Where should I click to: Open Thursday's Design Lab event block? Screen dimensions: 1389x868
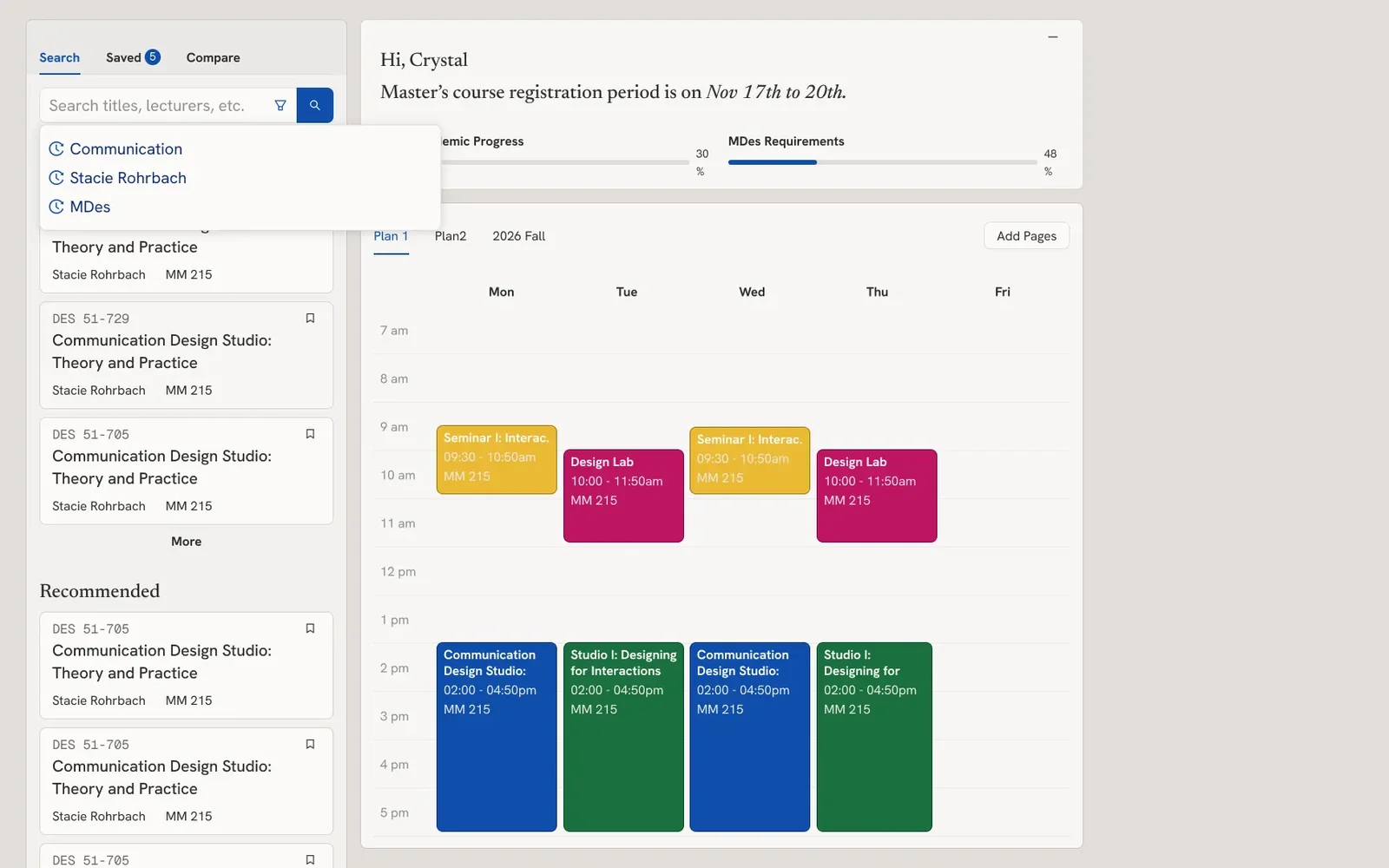pos(877,496)
